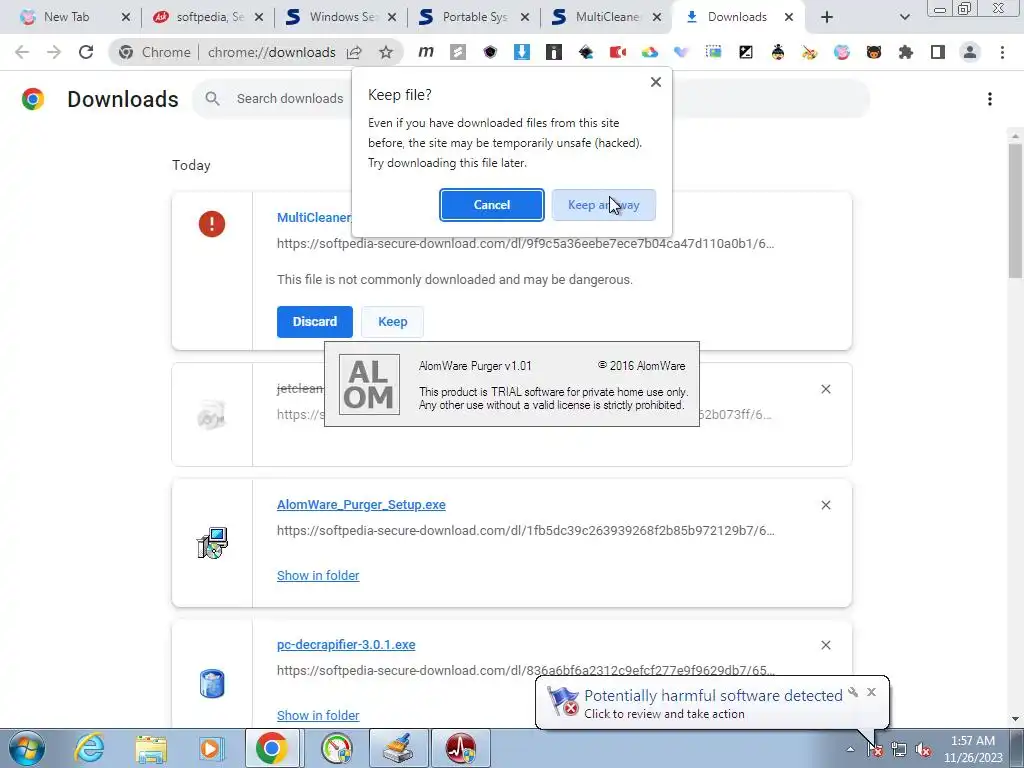
Task: Close the harmful software notification balloon
Action: coord(871,692)
